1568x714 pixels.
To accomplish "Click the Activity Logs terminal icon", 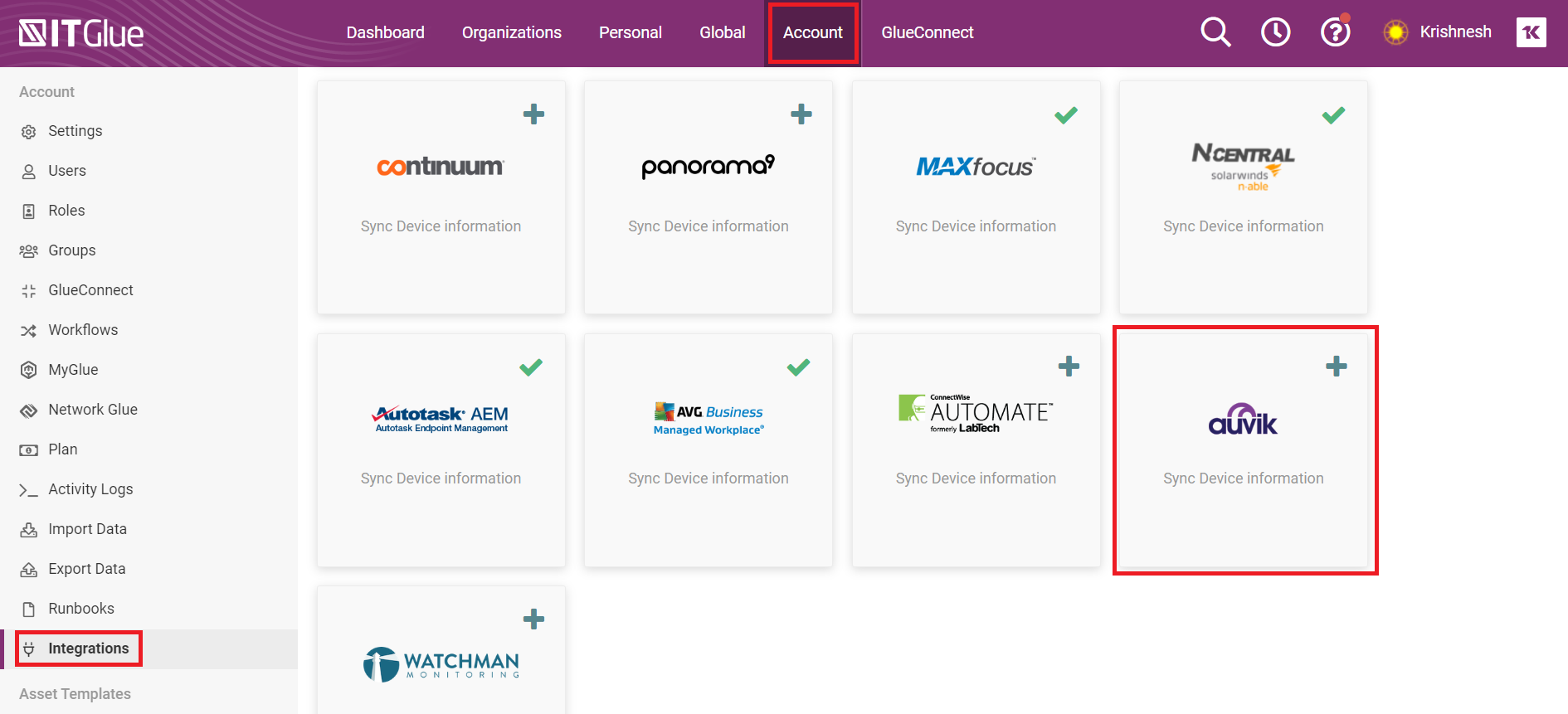I will tap(29, 490).
